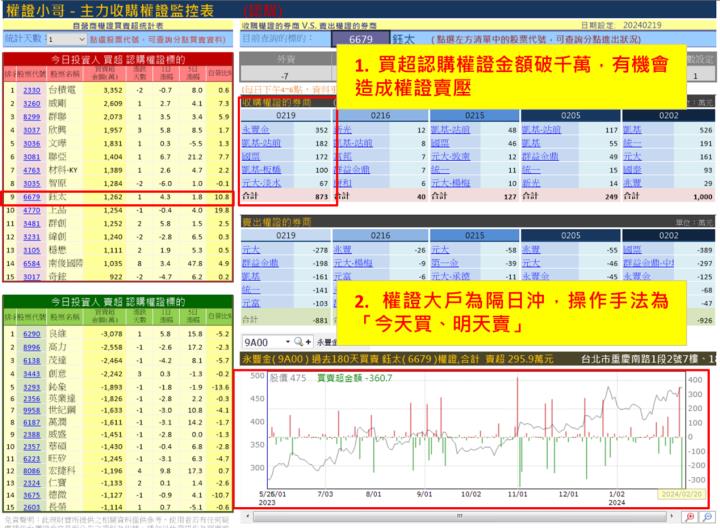
Task: Click broker 元大-楊梅 in 0216 sell column
Action: [353, 263]
